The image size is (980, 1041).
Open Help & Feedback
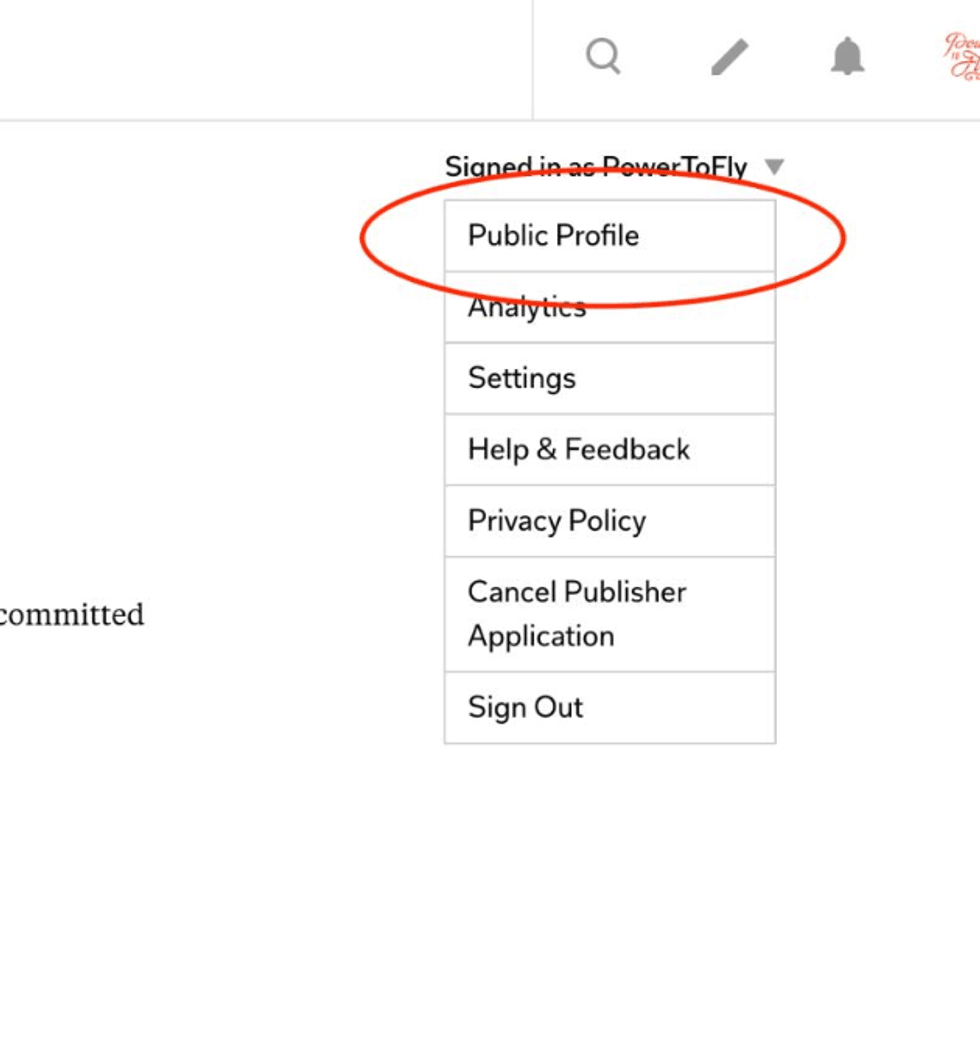tap(578, 449)
